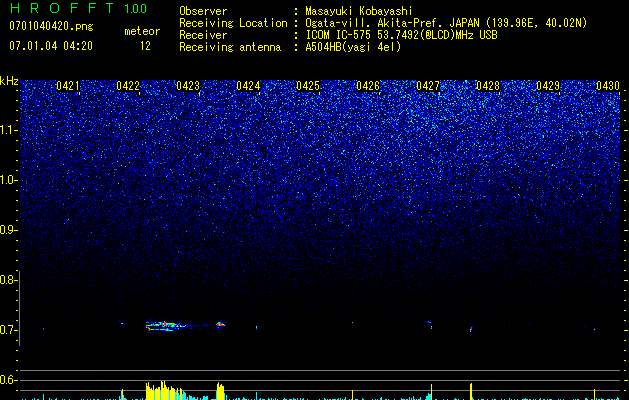Click the 0.8 frequency axis label
629x400 pixels.
pos(8,280)
